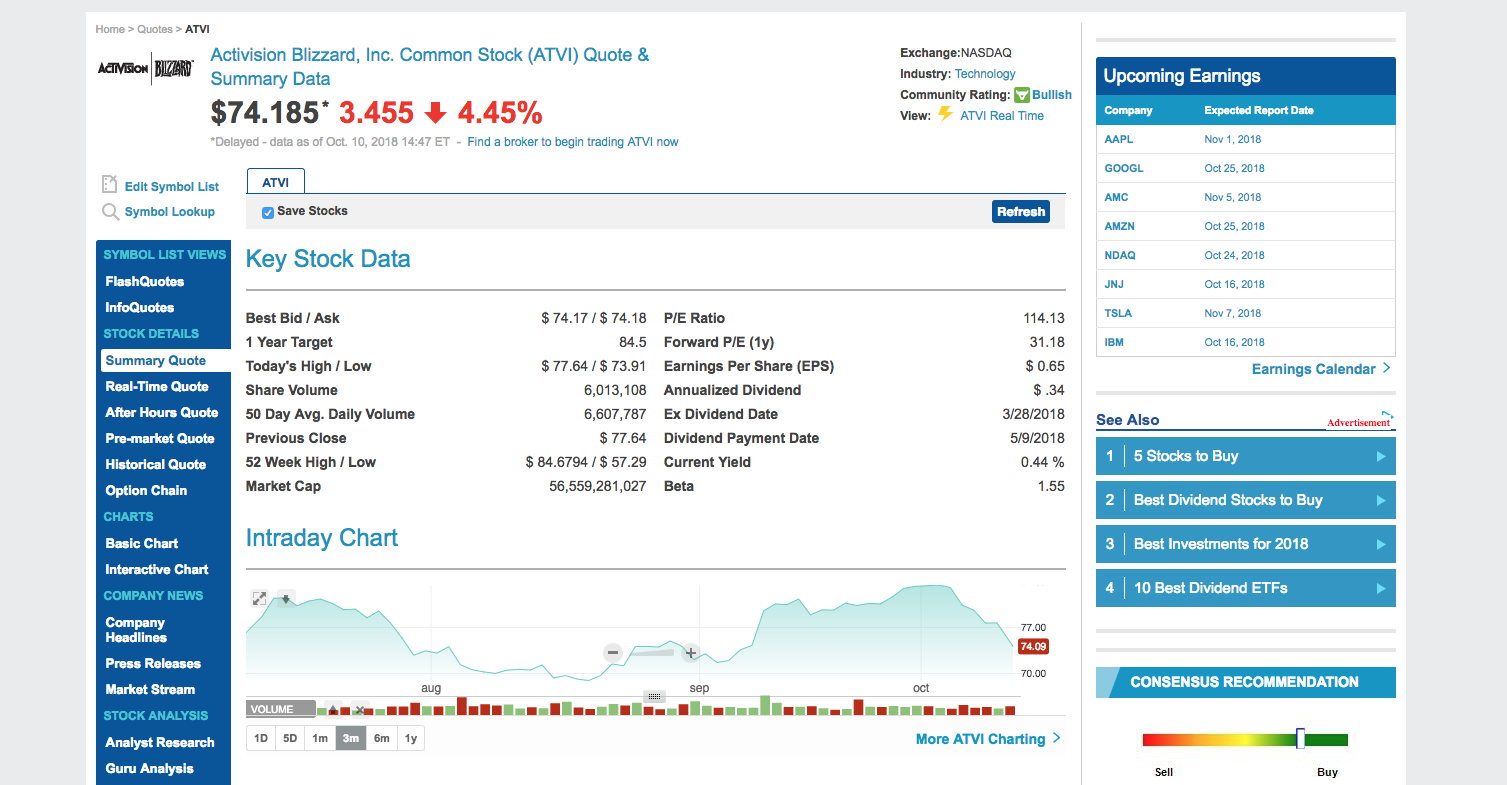
Task: Switch chart range to 1y
Action: tap(411, 738)
